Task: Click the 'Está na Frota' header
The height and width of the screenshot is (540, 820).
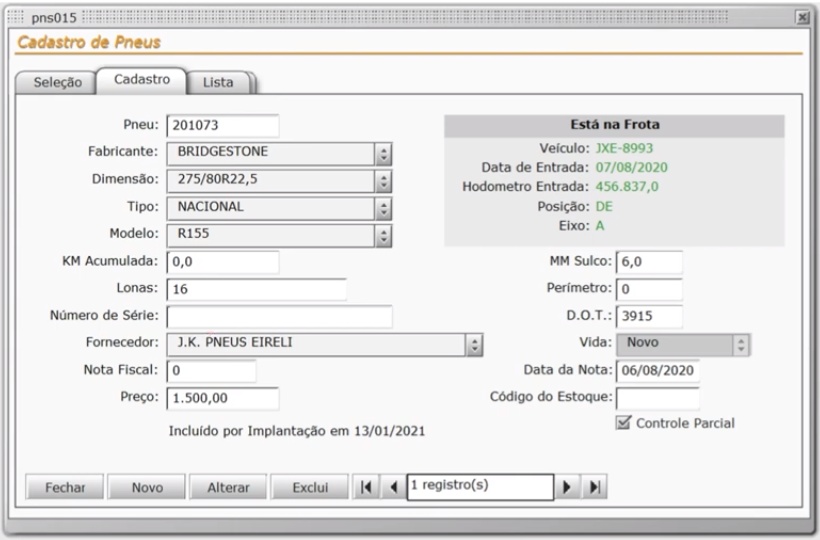Action: (614, 125)
